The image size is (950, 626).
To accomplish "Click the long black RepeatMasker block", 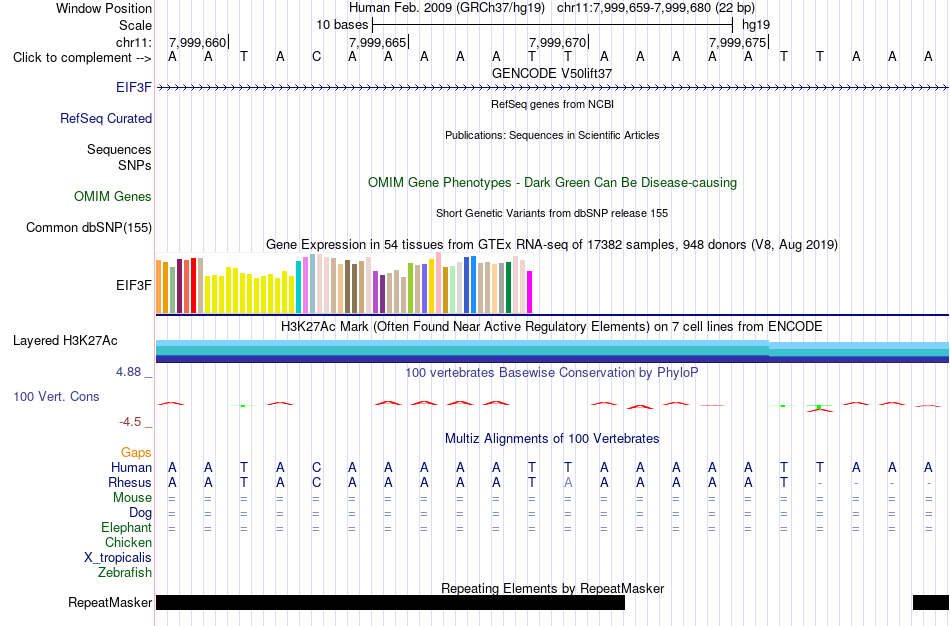I will click(x=390, y=602).
